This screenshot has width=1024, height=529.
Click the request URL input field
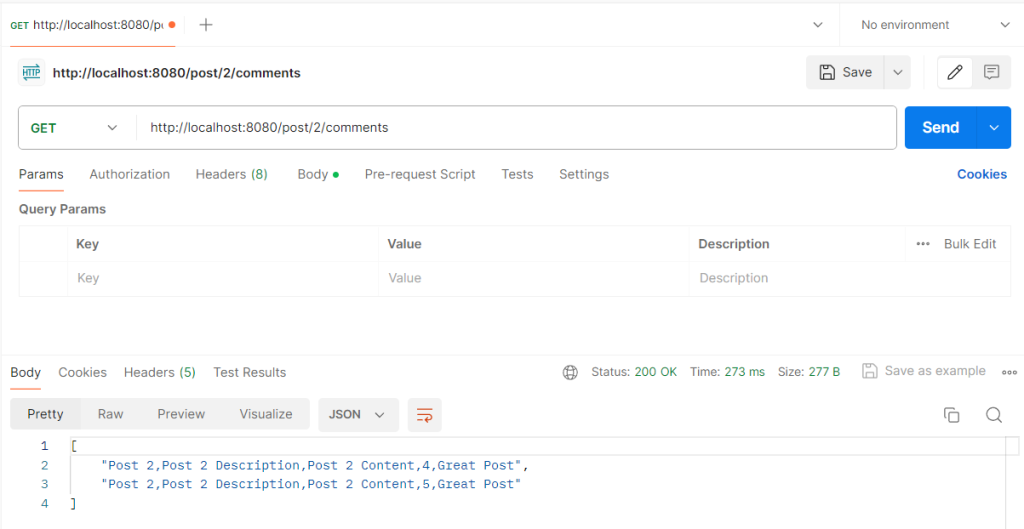515,128
